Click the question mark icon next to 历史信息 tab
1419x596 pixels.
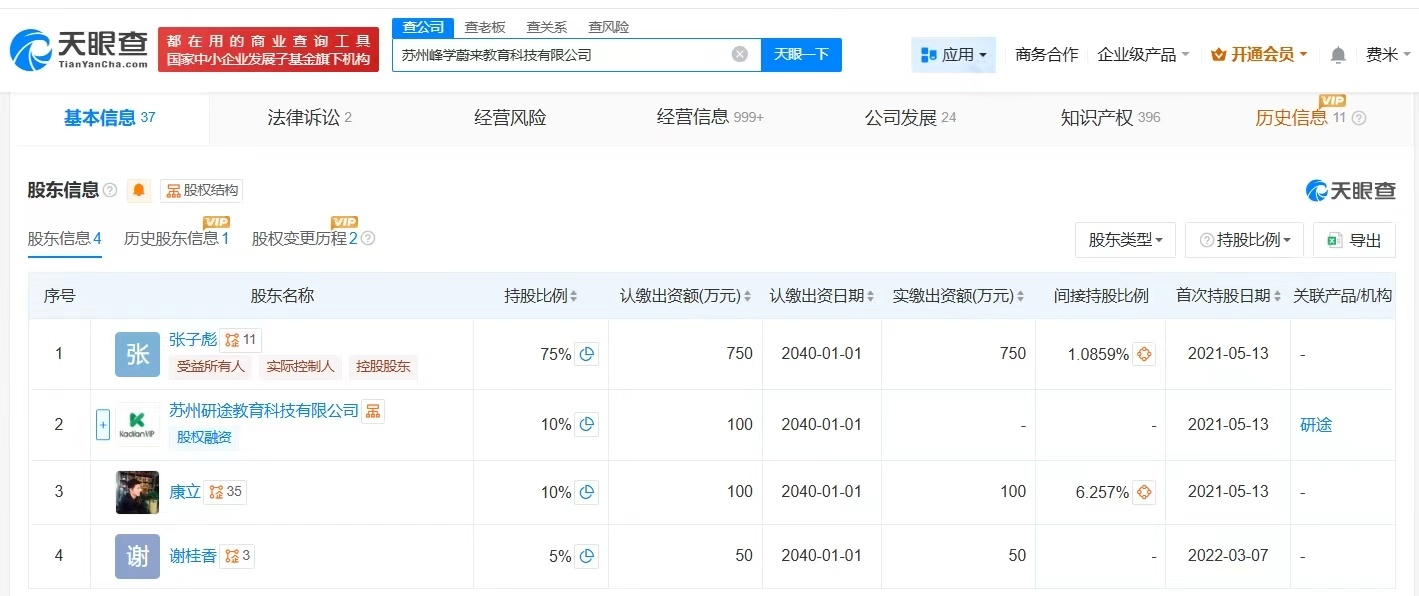(1359, 118)
